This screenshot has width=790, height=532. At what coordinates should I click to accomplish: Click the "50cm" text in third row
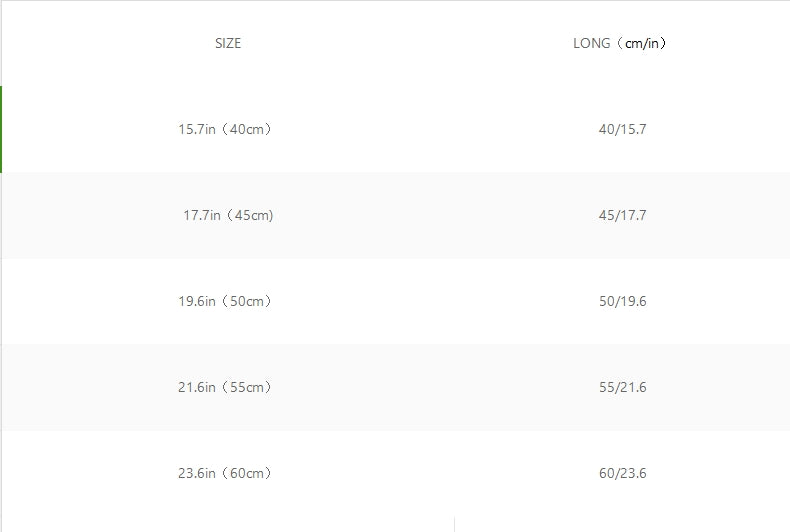(247, 301)
